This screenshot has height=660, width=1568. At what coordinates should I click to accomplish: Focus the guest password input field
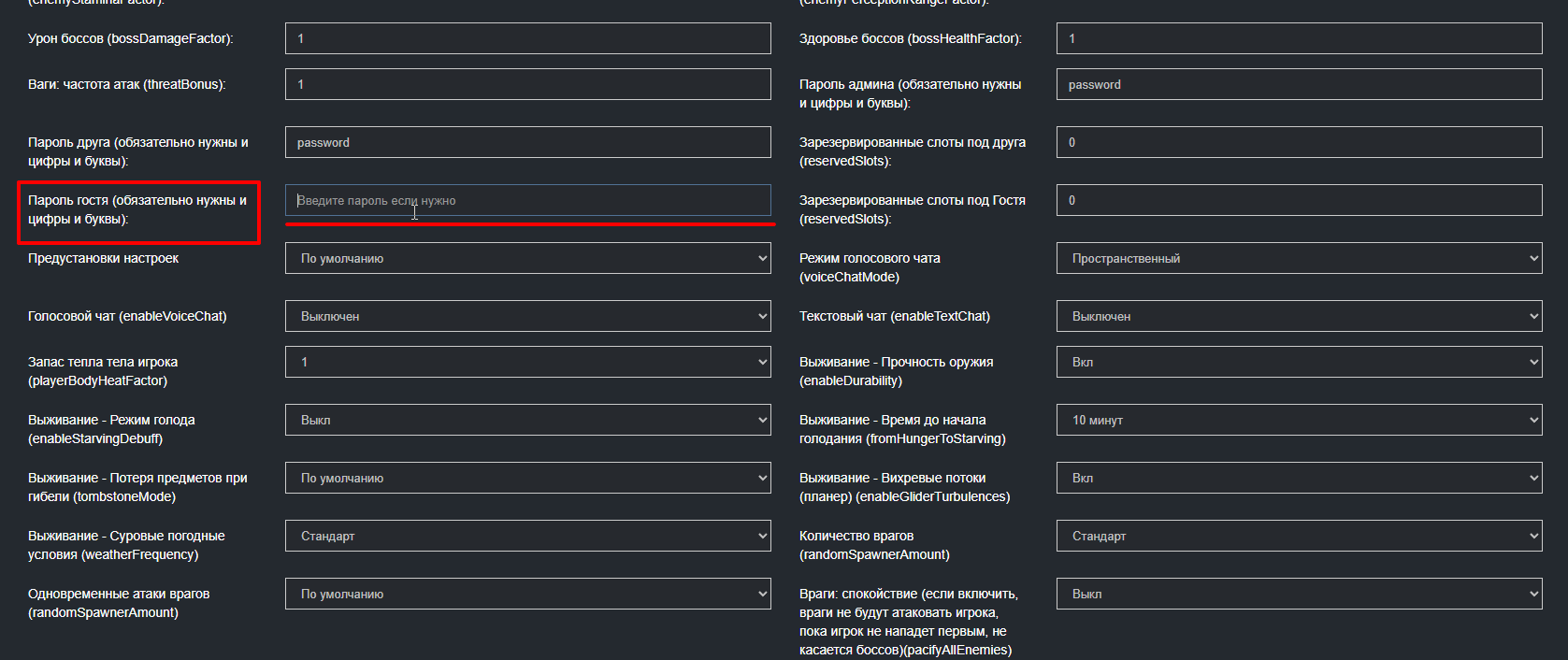[527, 200]
